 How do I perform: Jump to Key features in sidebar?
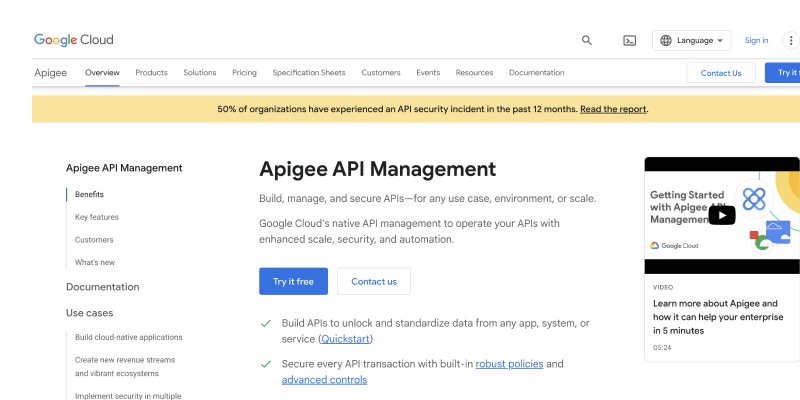[x=96, y=217]
